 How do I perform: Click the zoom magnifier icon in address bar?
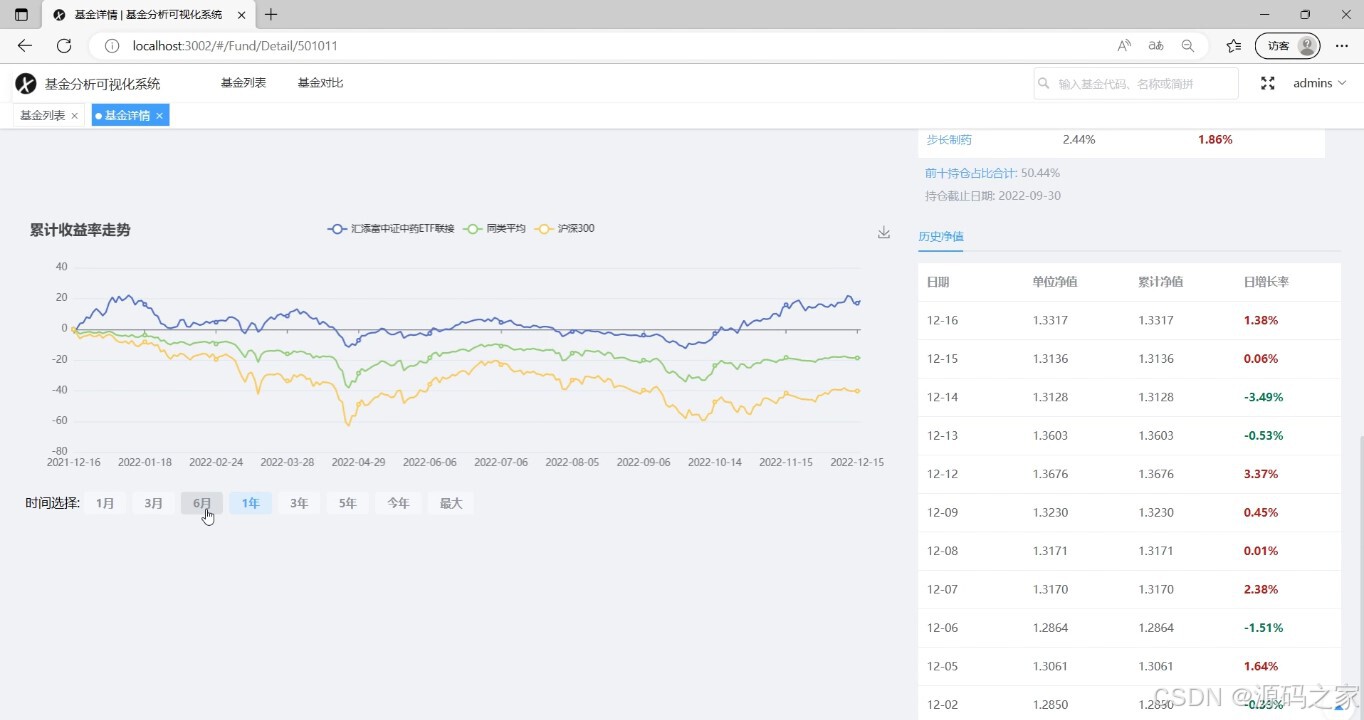[1188, 46]
